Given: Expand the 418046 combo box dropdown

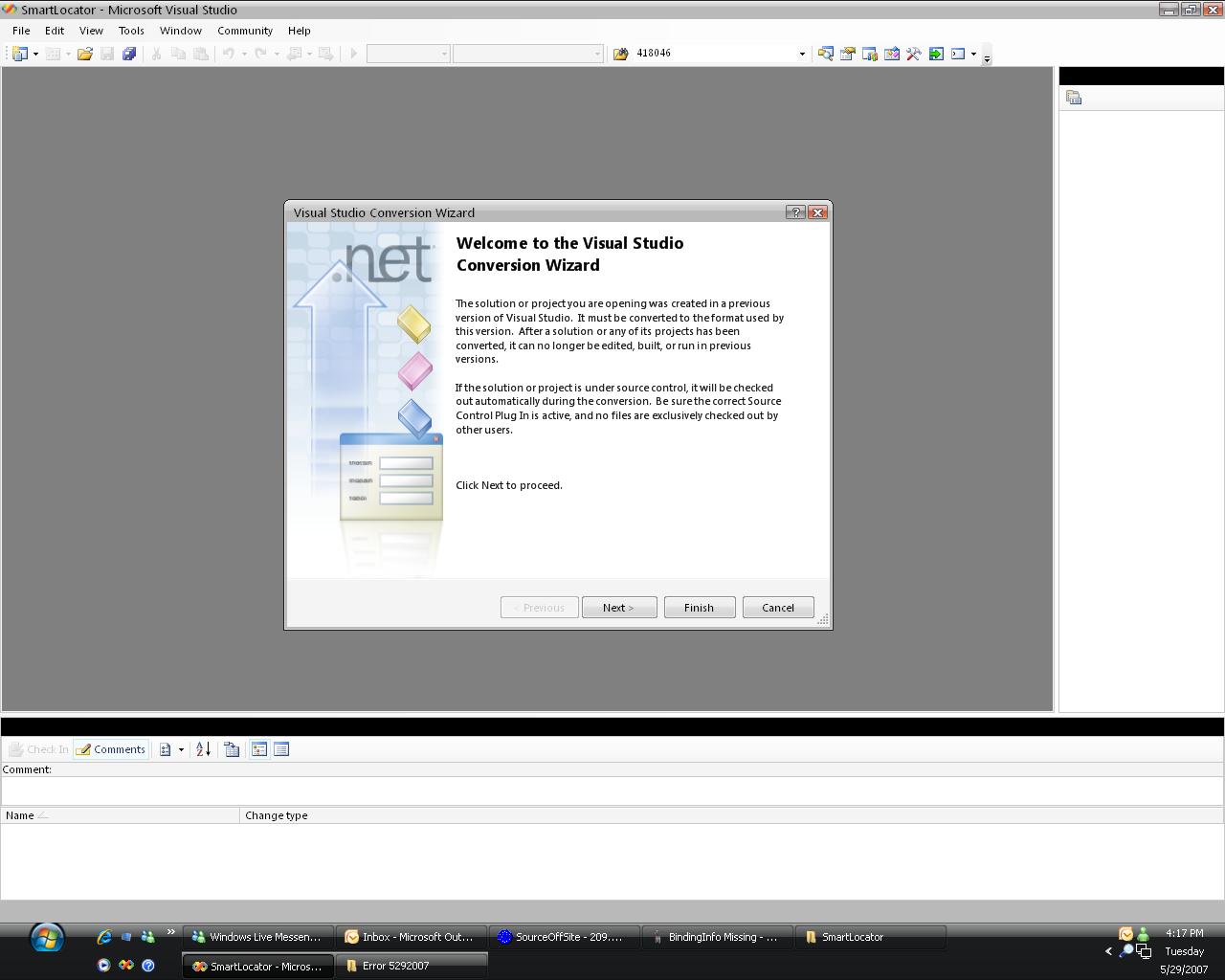Looking at the screenshot, I should (802, 54).
